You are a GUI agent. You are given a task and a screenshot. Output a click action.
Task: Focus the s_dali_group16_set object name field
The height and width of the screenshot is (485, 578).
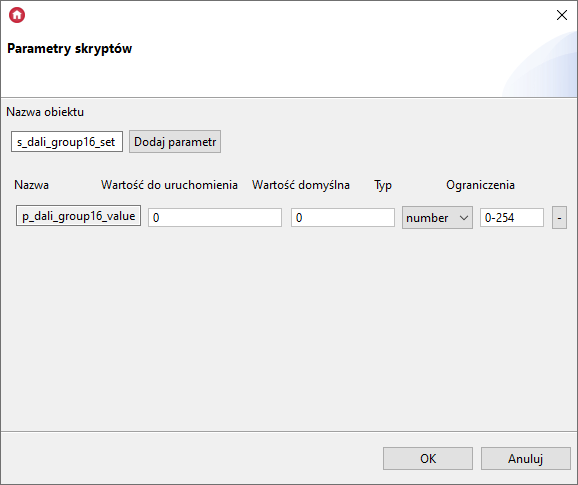[67, 142]
